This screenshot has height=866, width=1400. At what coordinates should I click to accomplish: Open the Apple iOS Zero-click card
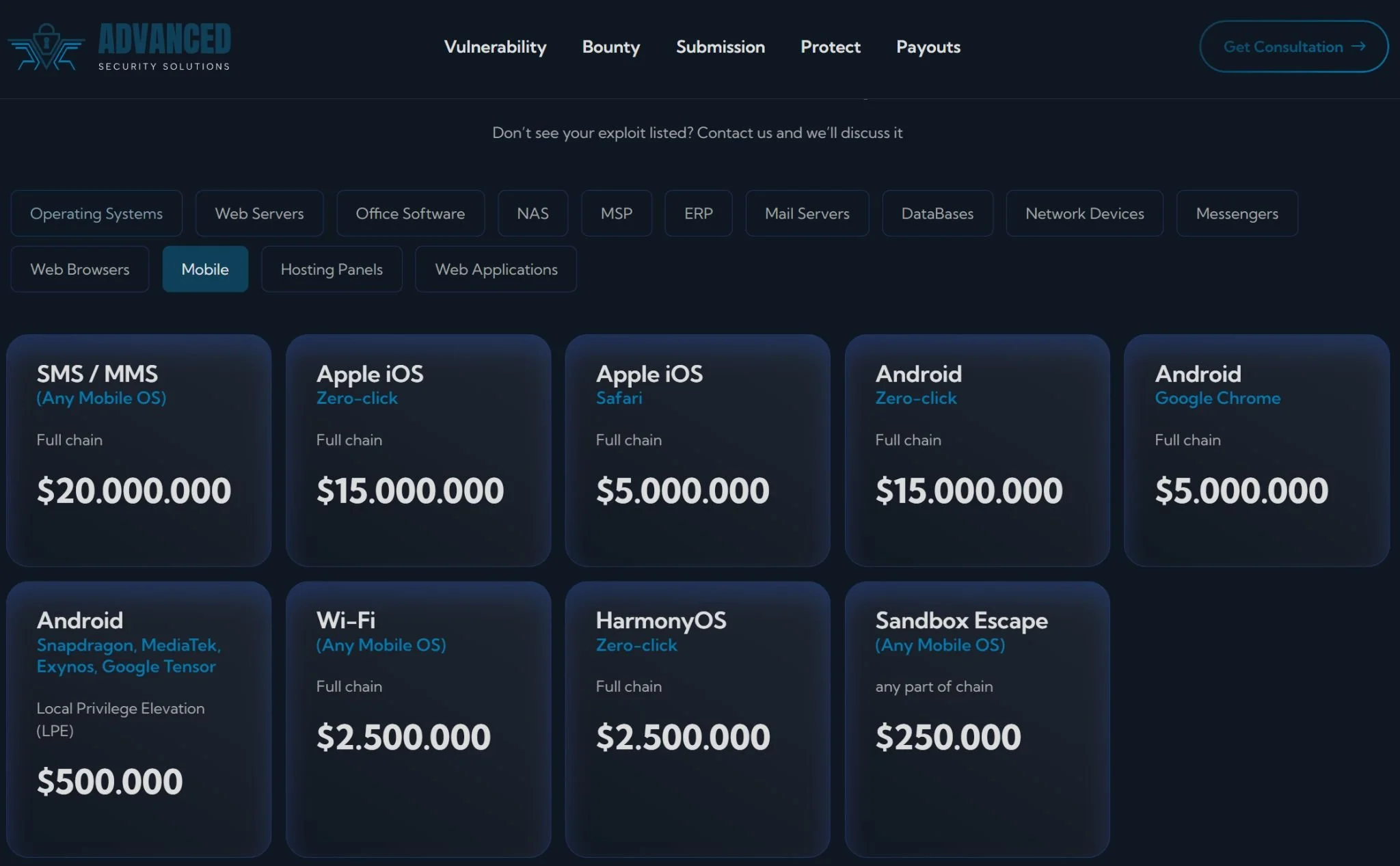(418, 450)
